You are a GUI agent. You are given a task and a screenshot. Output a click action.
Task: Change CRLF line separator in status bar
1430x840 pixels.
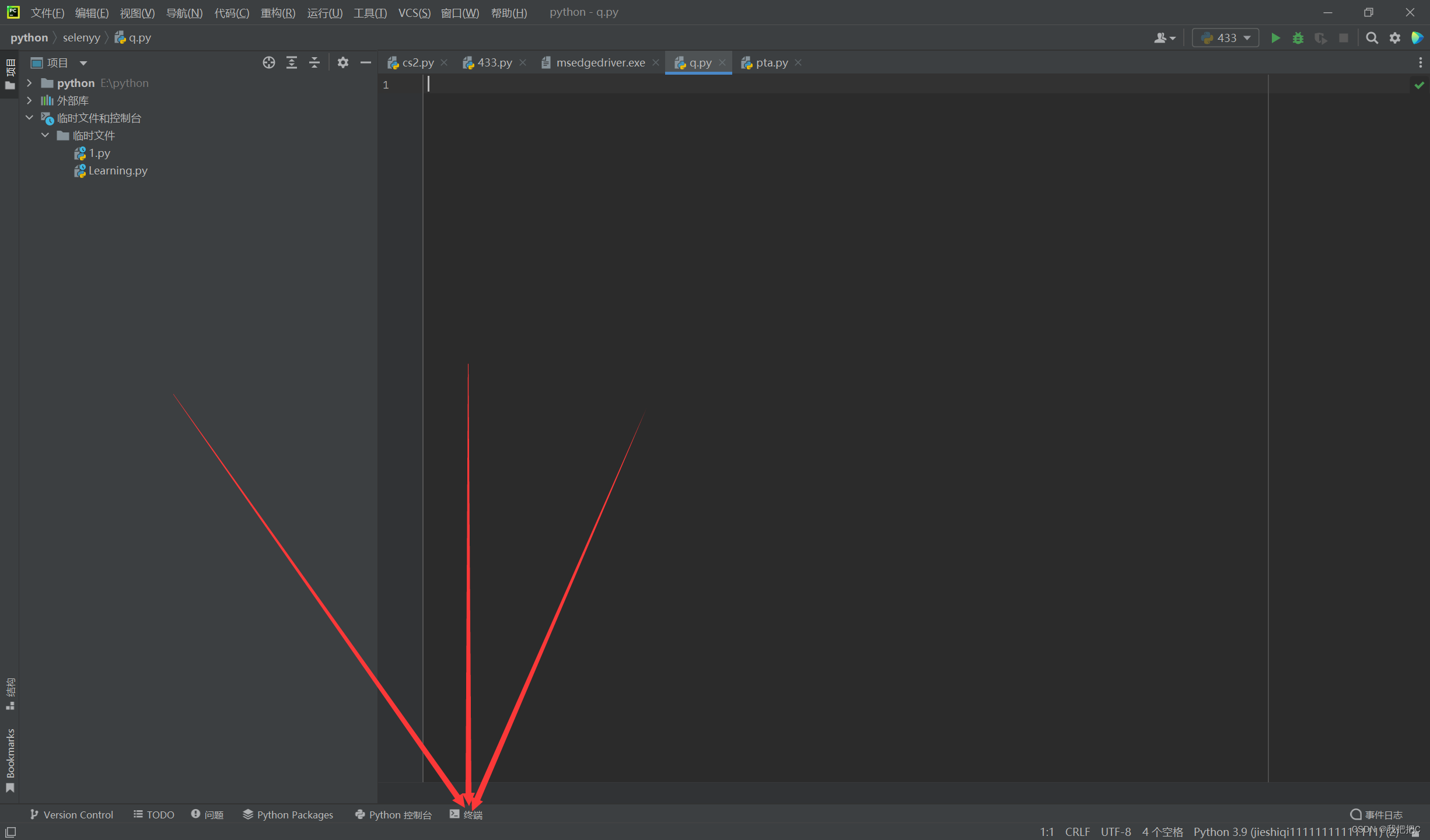tap(1077, 832)
